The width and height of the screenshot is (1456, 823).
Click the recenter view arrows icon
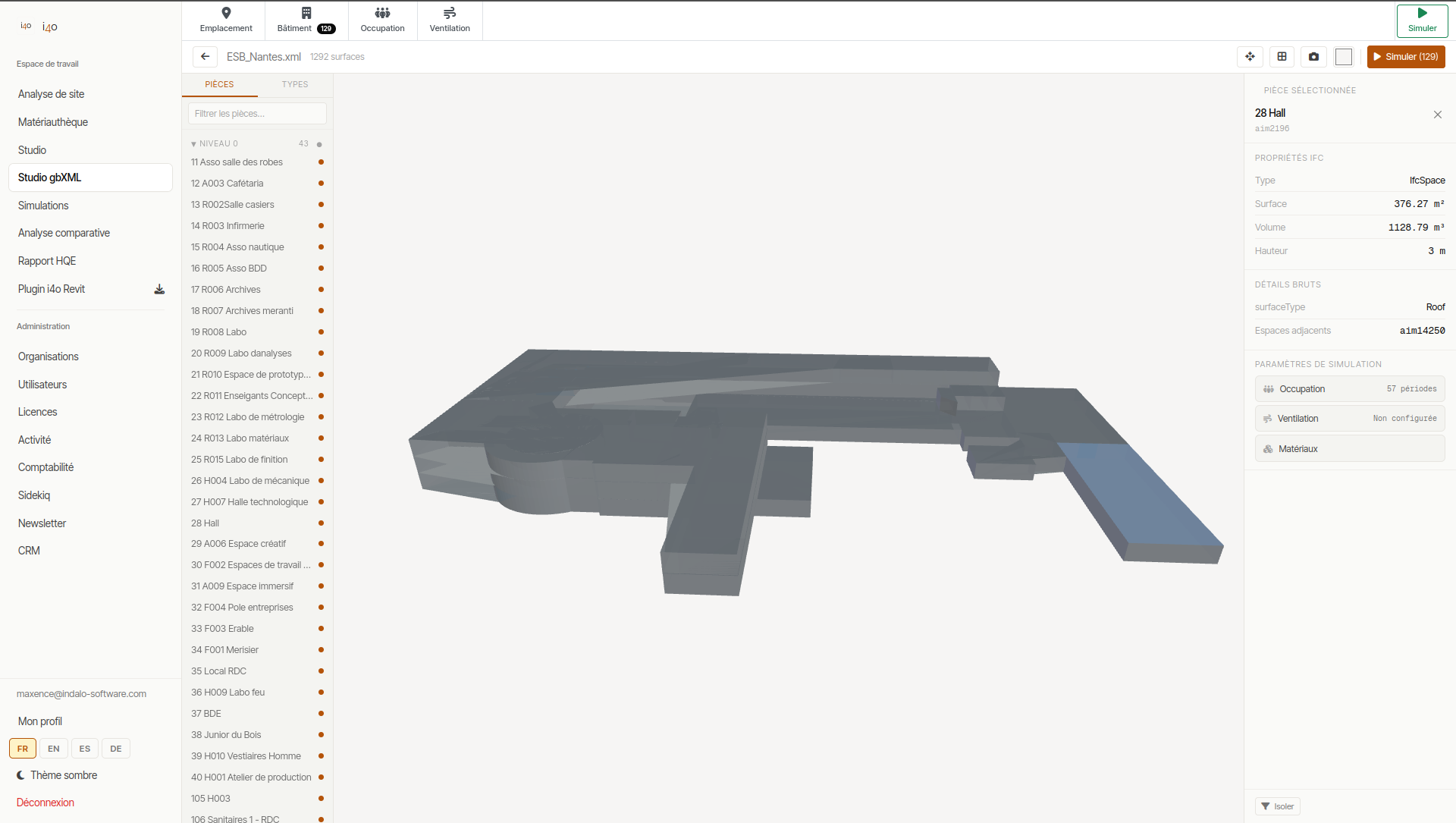click(x=1250, y=57)
